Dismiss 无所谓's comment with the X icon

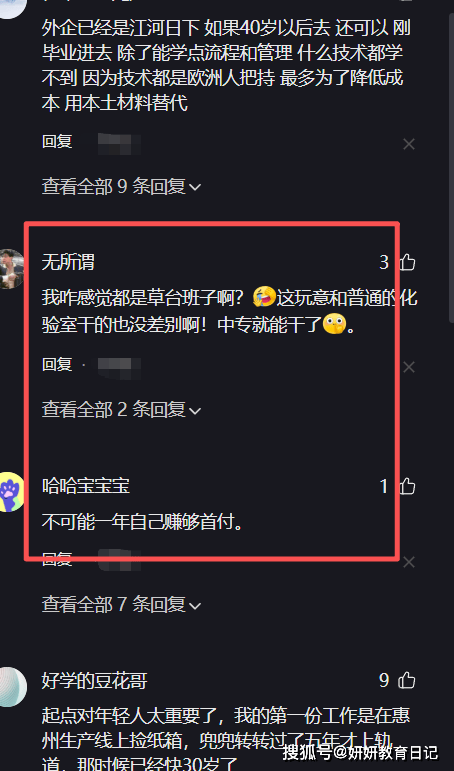click(x=409, y=367)
